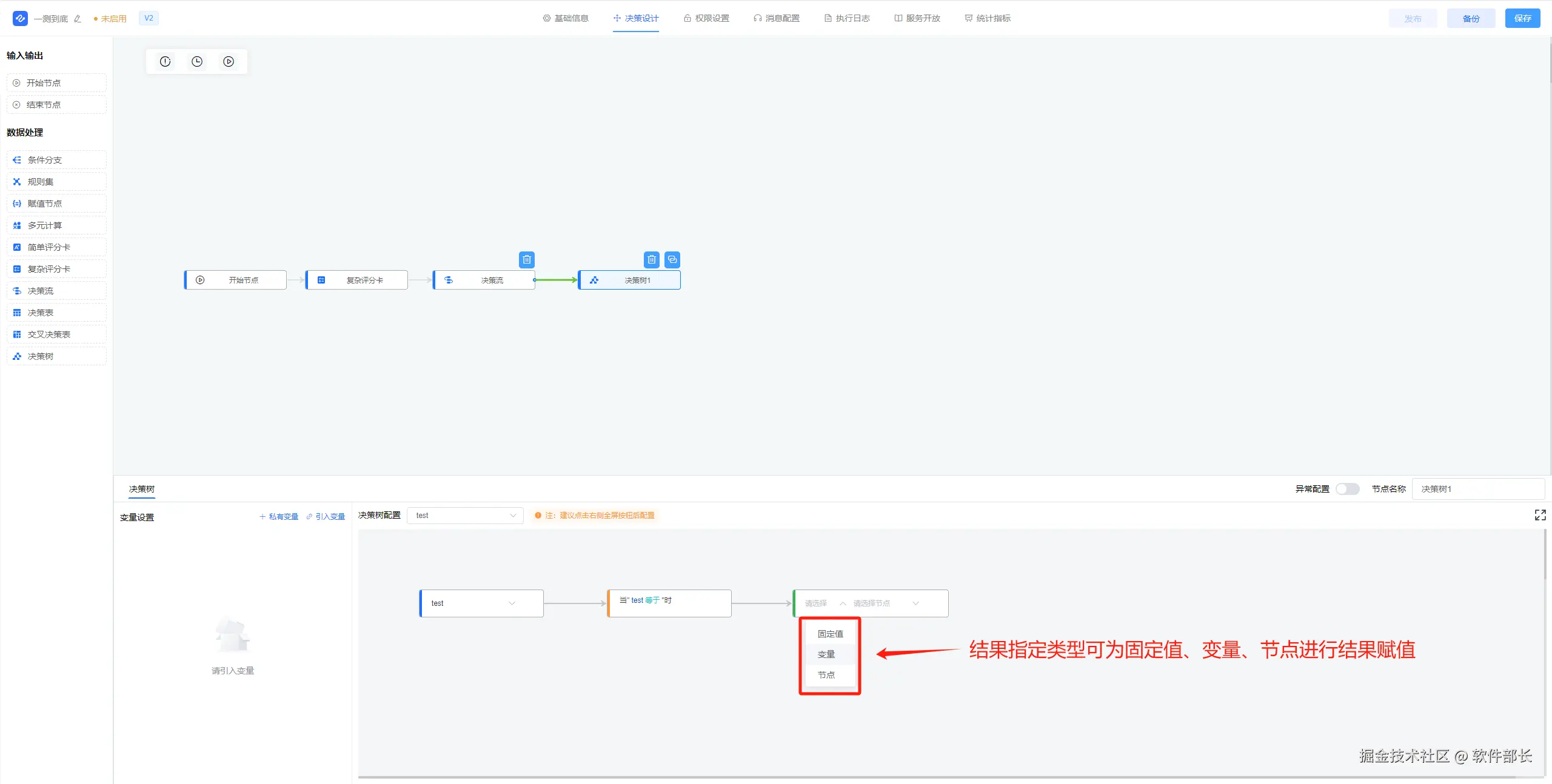Viewport: 1552px width, 784px height.
Task: Toggle the 异常配置 switch
Action: click(1347, 489)
